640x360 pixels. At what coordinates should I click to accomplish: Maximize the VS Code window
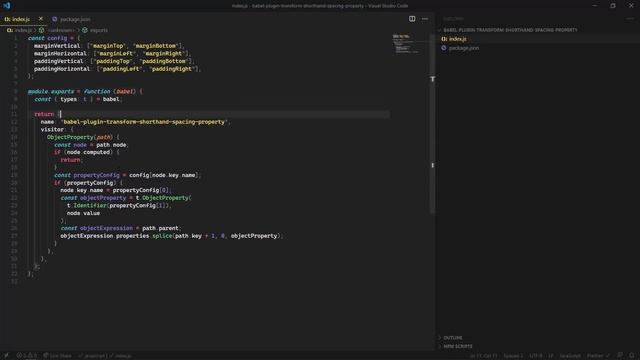pyautogui.click(x=613, y=6)
